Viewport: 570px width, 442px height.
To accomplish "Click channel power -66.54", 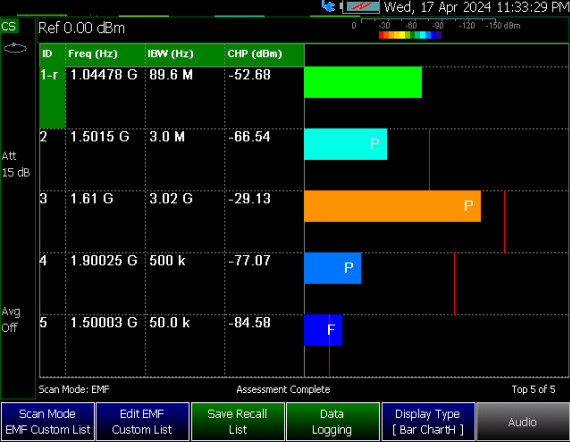I will pos(249,137).
